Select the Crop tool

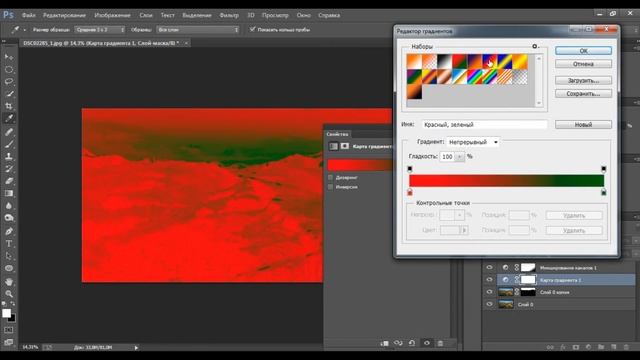click(9, 106)
